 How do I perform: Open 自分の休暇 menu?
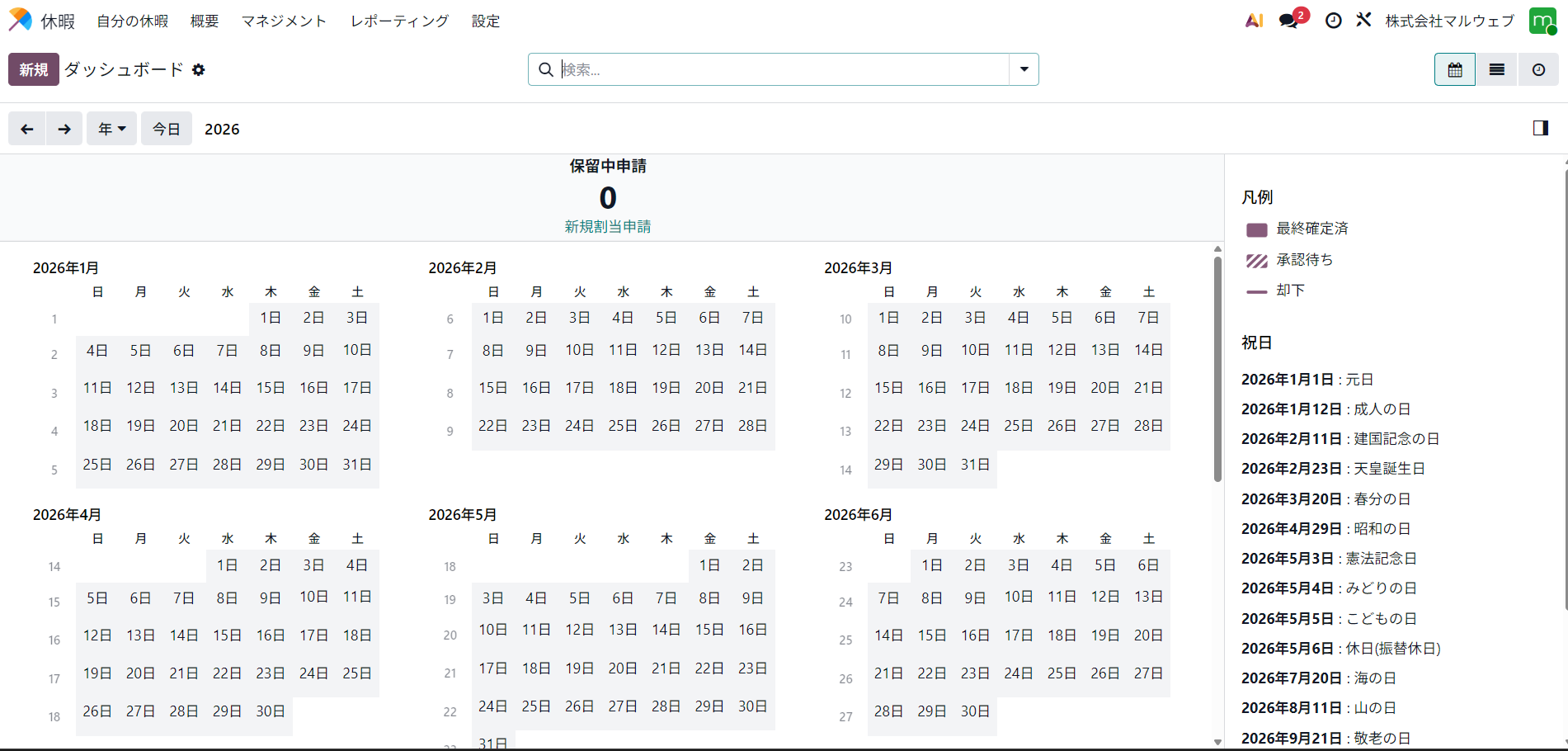point(132,21)
